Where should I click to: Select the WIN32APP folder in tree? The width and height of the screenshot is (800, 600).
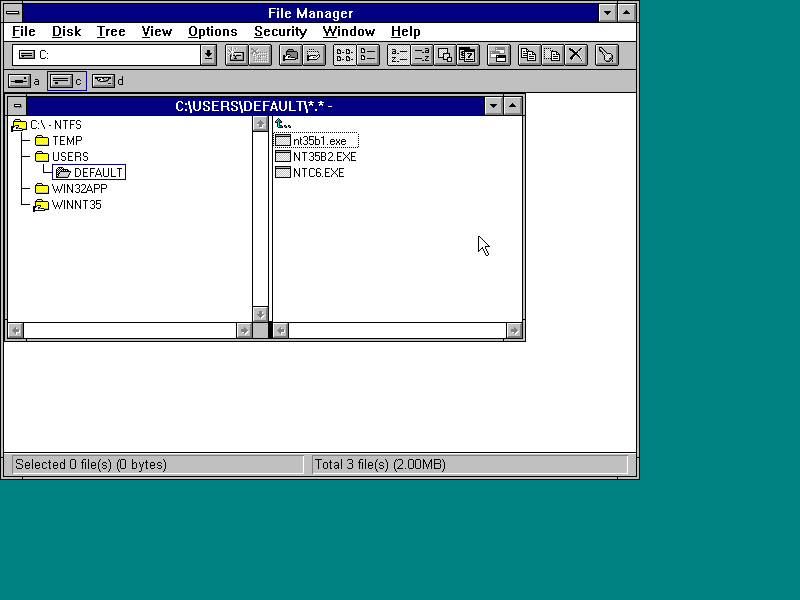click(x=71, y=189)
